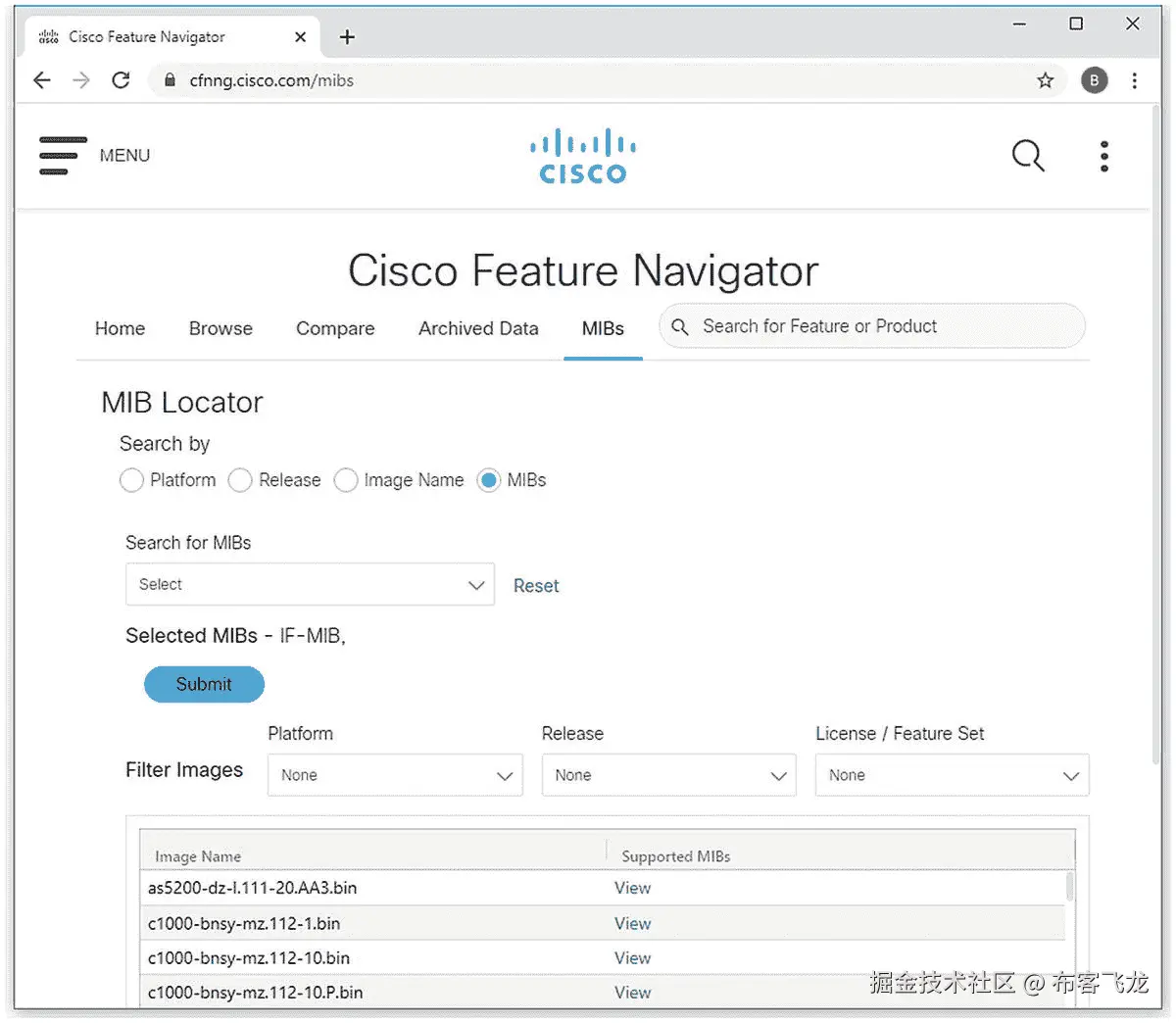Viewport: 1176px width, 1023px height.
Task: Reload the page with refresh icon
Action: click(x=121, y=80)
